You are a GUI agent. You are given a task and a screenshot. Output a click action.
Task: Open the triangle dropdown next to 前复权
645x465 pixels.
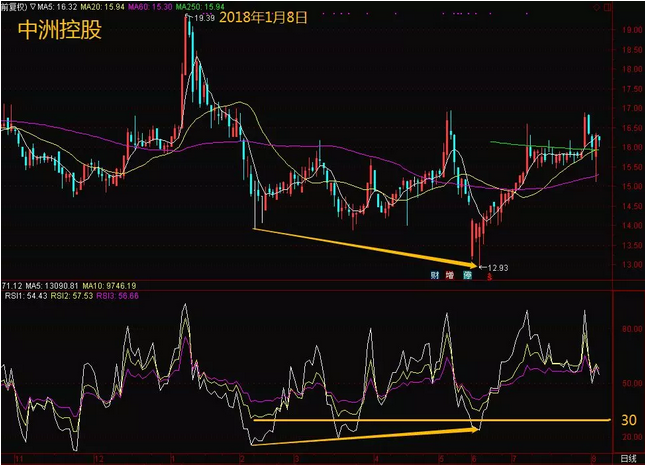(32, 6)
